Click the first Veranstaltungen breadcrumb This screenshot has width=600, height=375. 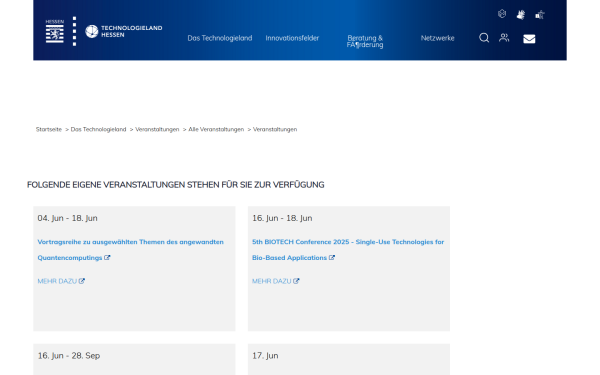157,129
